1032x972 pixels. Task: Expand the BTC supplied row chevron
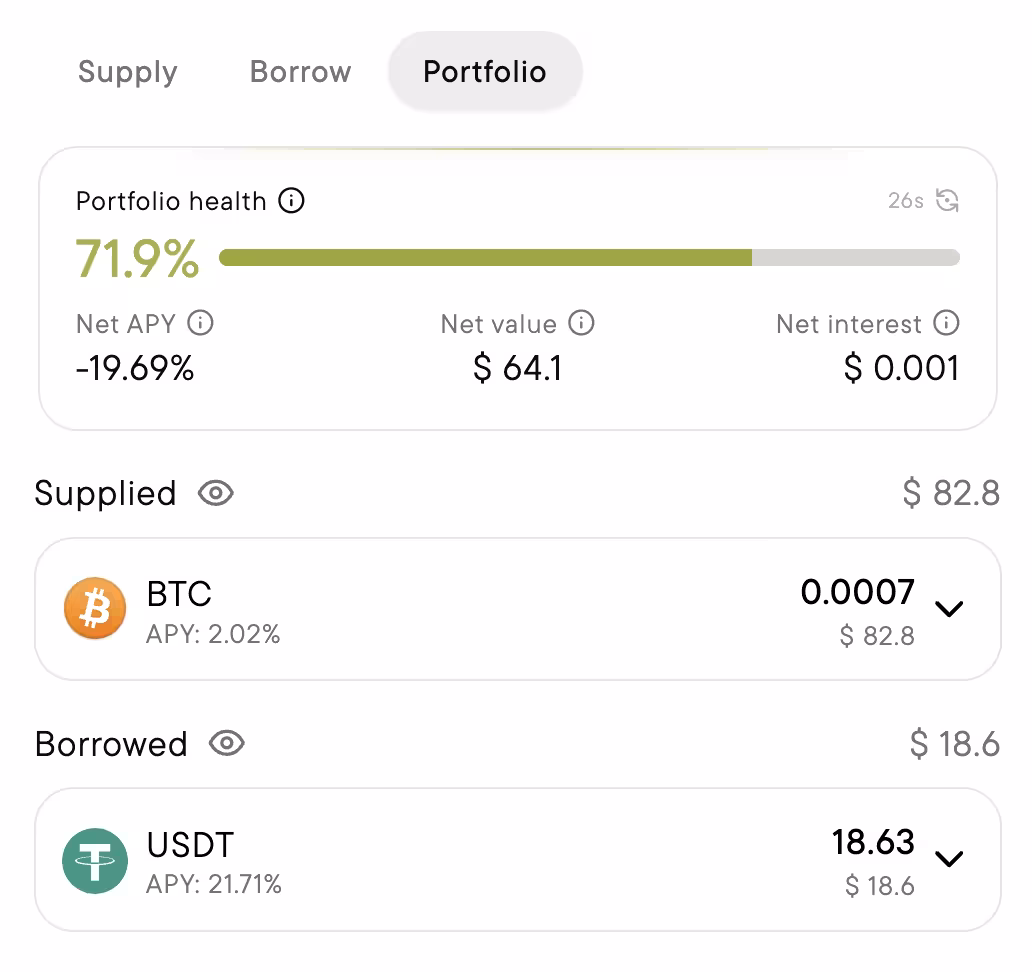tap(948, 608)
